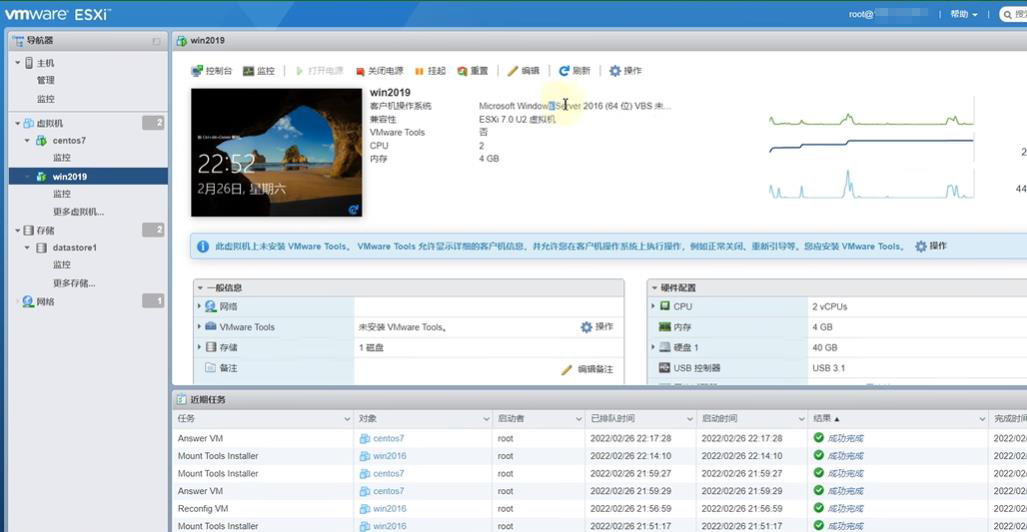Expand the CPU hardware configuration row
Screen dimensions: 1027x532
(x=653, y=306)
